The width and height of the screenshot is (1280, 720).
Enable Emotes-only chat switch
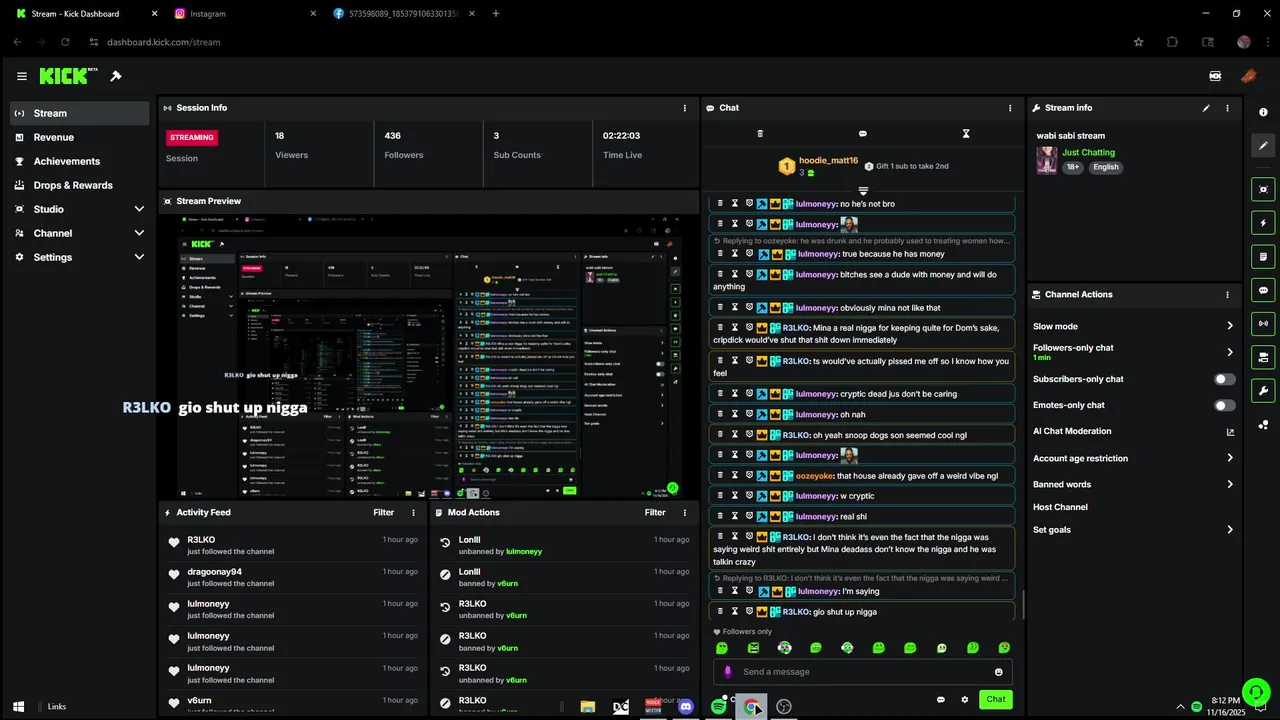click(x=1224, y=405)
